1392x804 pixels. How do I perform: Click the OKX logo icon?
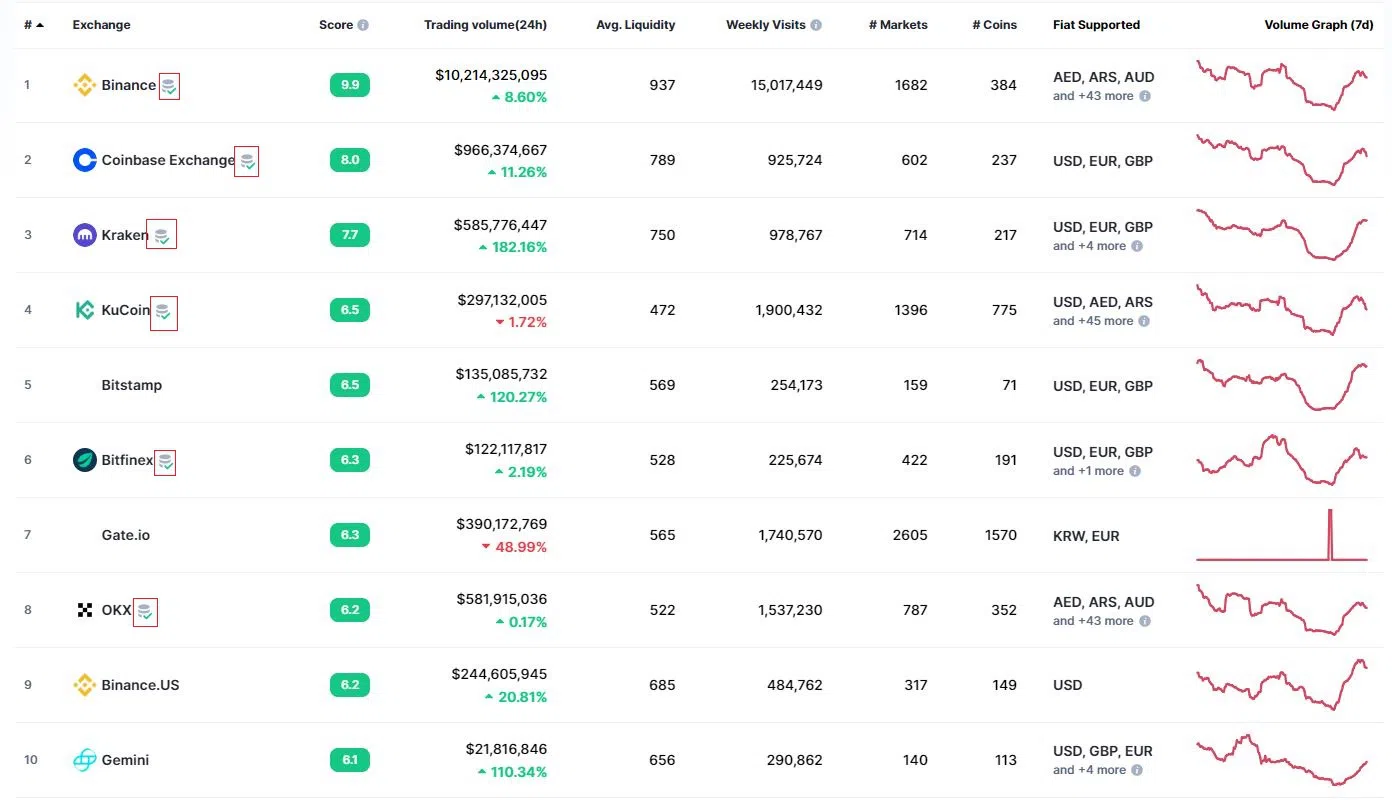[x=85, y=610]
